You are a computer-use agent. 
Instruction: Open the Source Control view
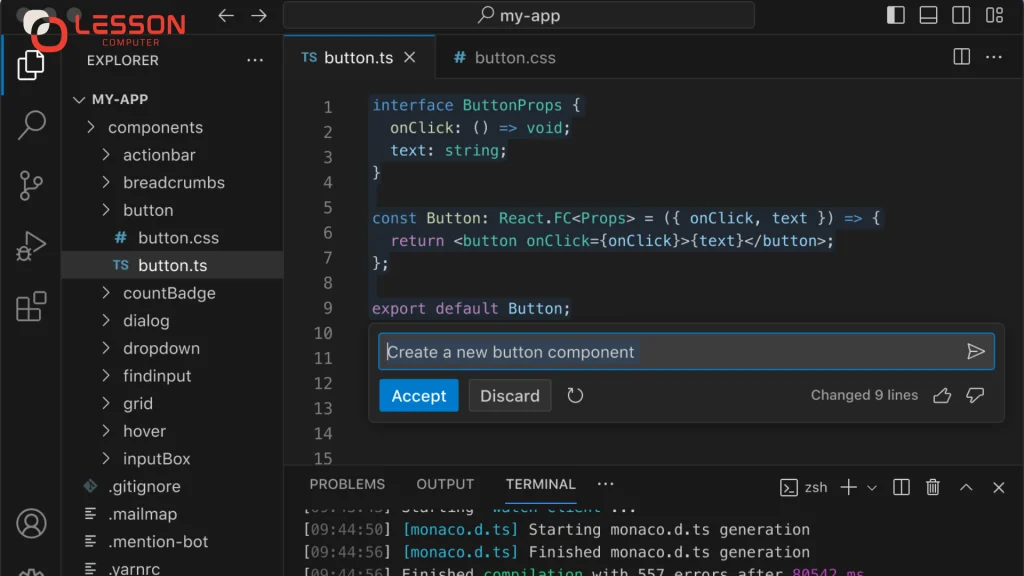click(x=30, y=186)
